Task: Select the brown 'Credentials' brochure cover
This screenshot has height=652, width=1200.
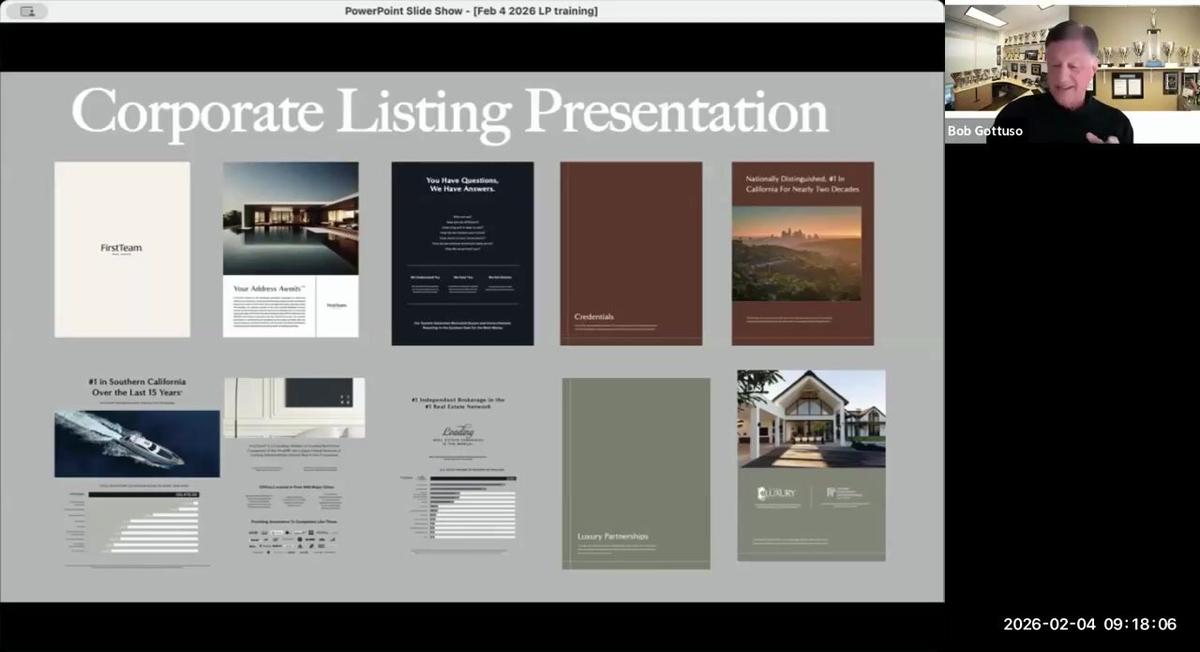Action: click(631, 251)
